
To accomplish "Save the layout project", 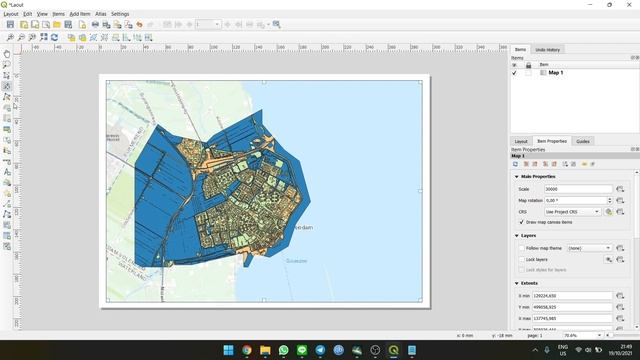I will (10, 24).
